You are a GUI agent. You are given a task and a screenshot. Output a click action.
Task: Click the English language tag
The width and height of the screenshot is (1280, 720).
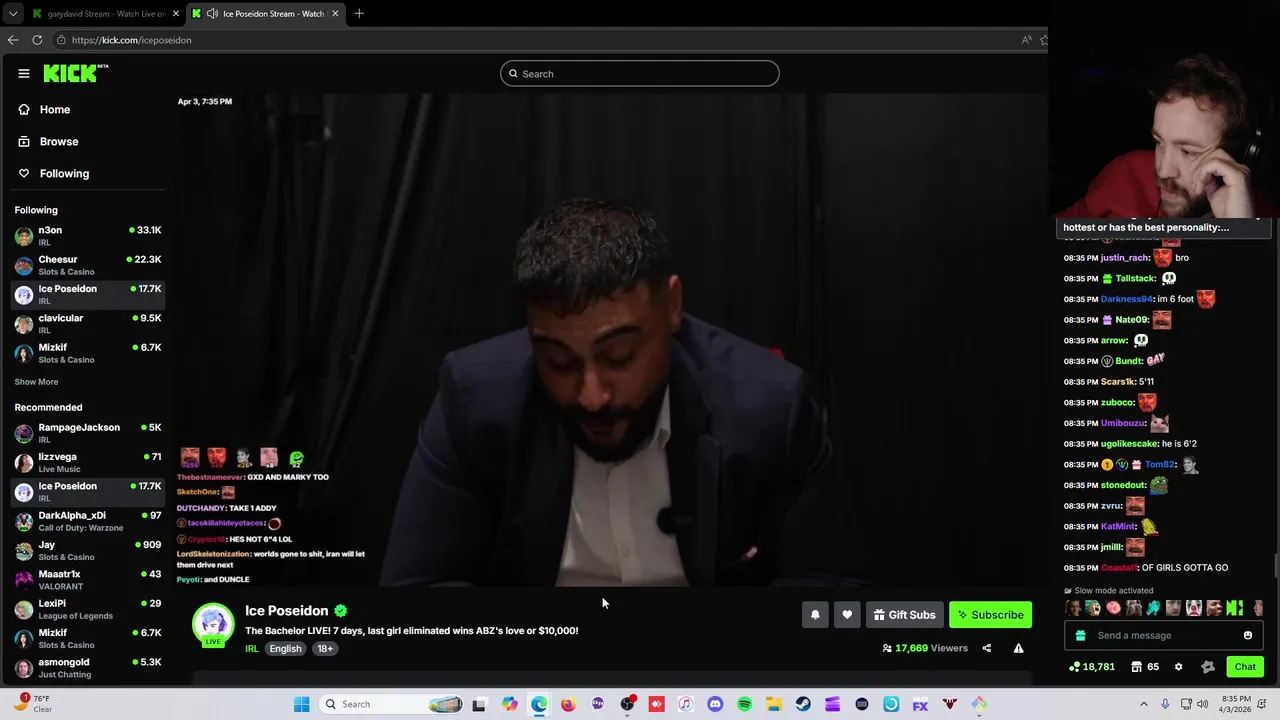coord(285,649)
